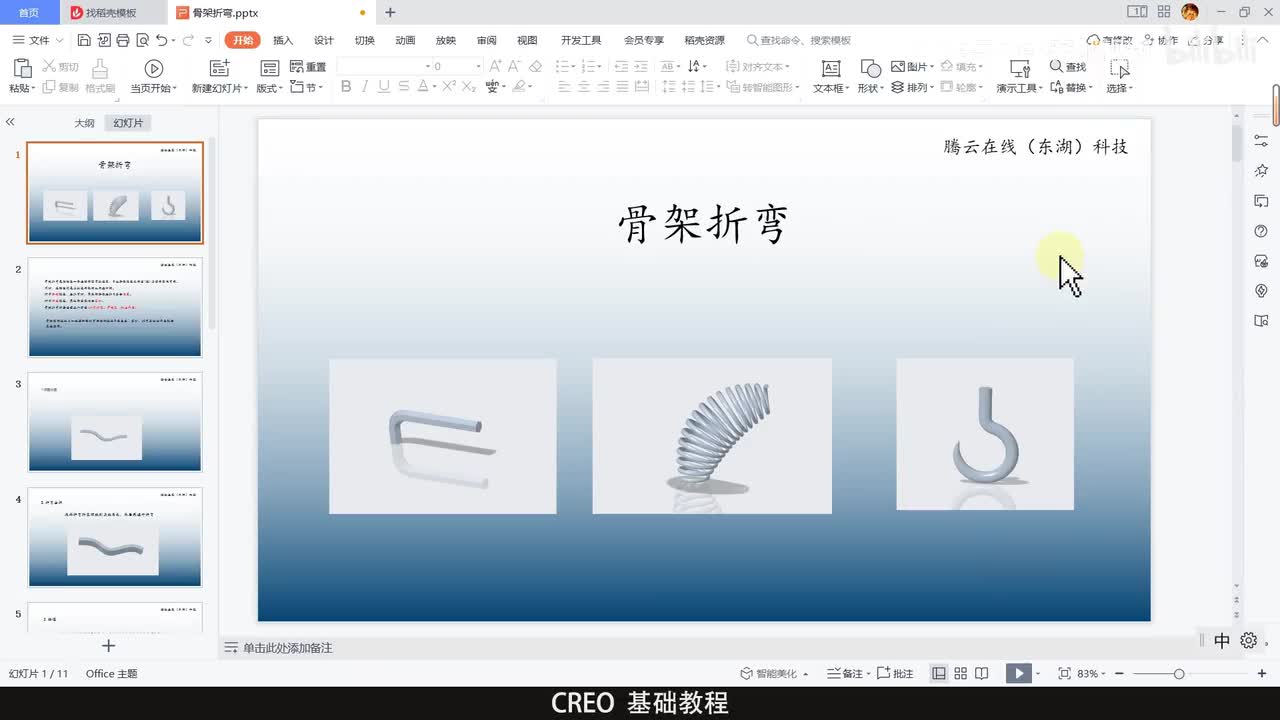Click the Comment (批注) button
Viewport: 1280px width, 720px height.
(x=896, y=674)
